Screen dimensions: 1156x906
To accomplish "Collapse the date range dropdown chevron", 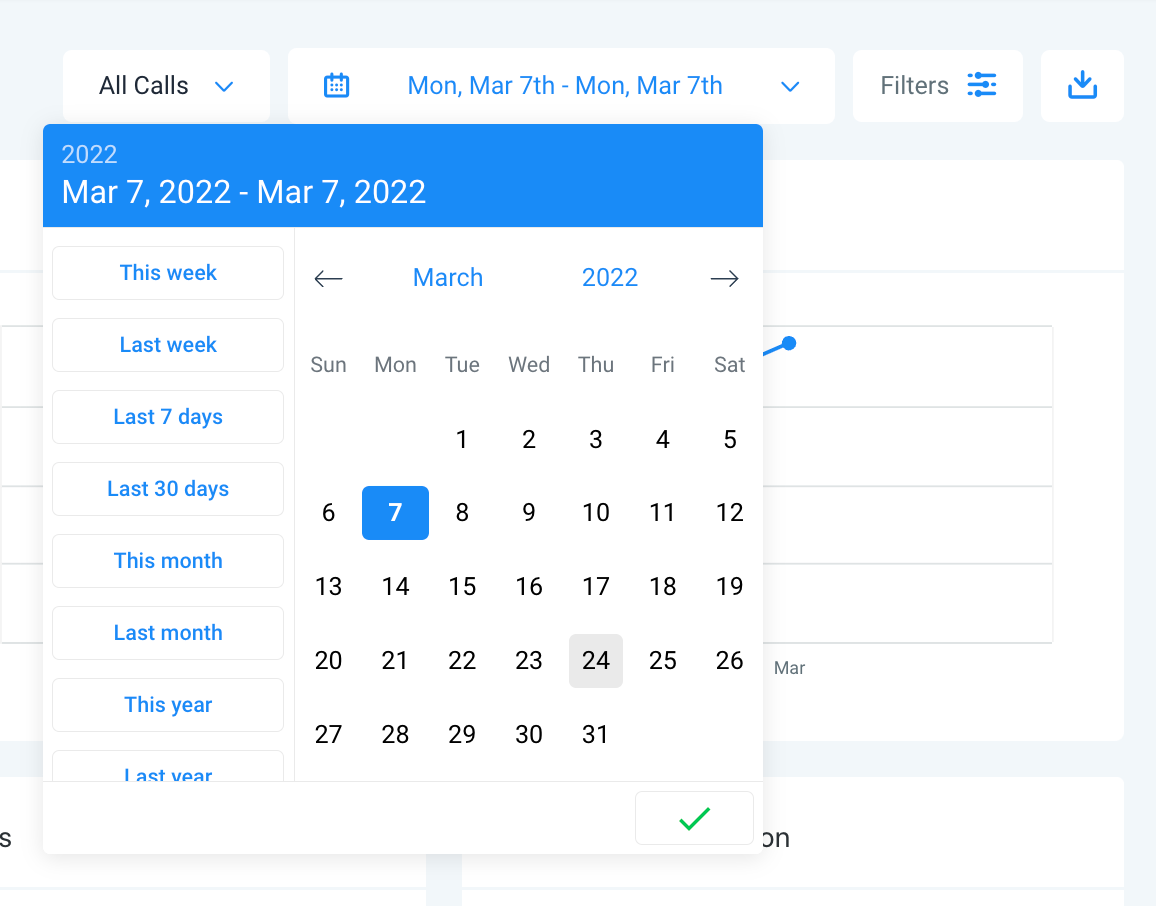I will pos(790,87).
